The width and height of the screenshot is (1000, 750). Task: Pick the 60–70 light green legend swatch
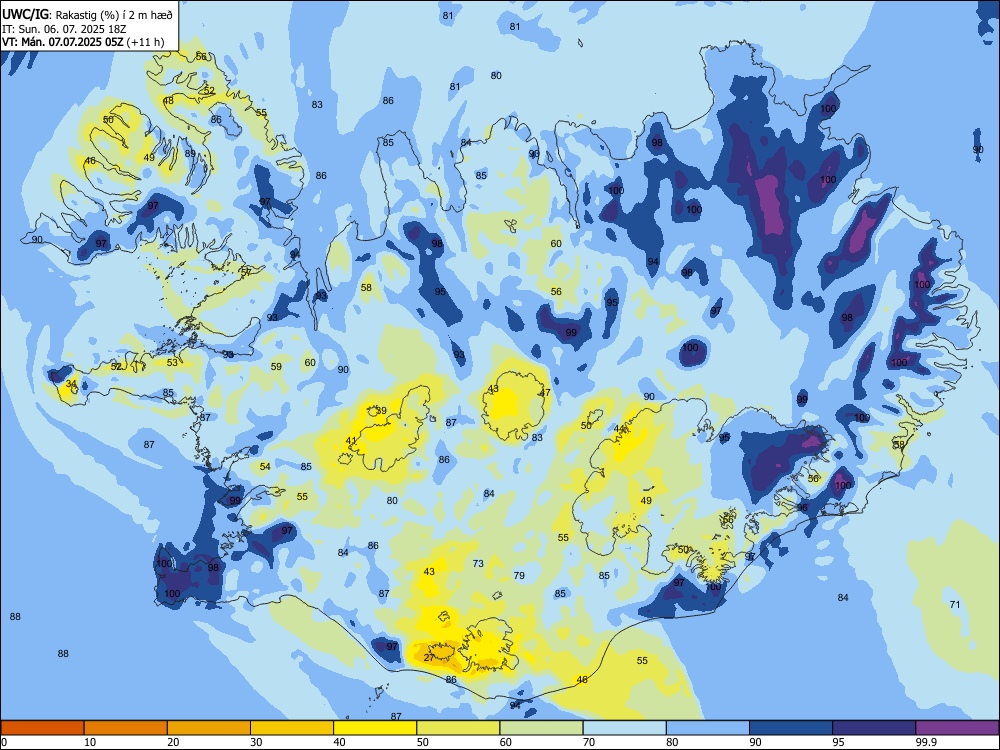[x=541, y=728]
